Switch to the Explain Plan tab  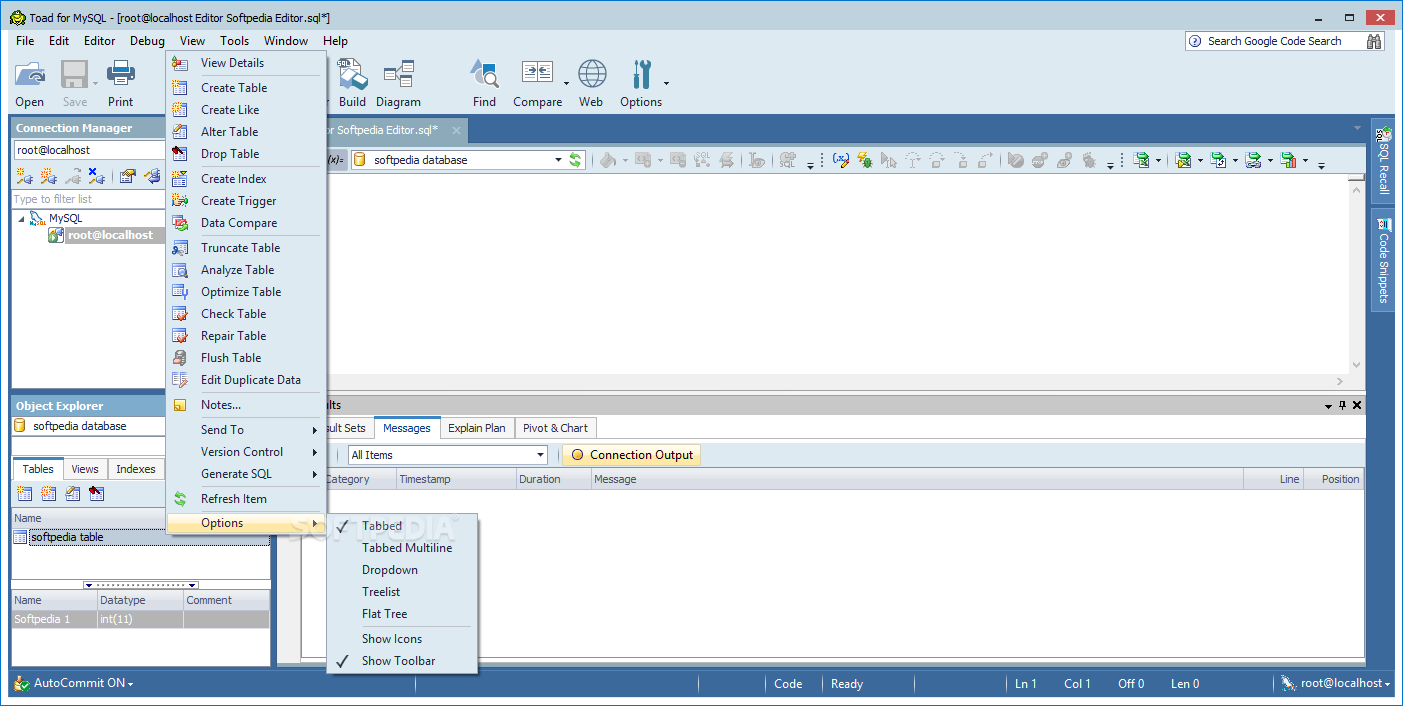coord(477,428)
